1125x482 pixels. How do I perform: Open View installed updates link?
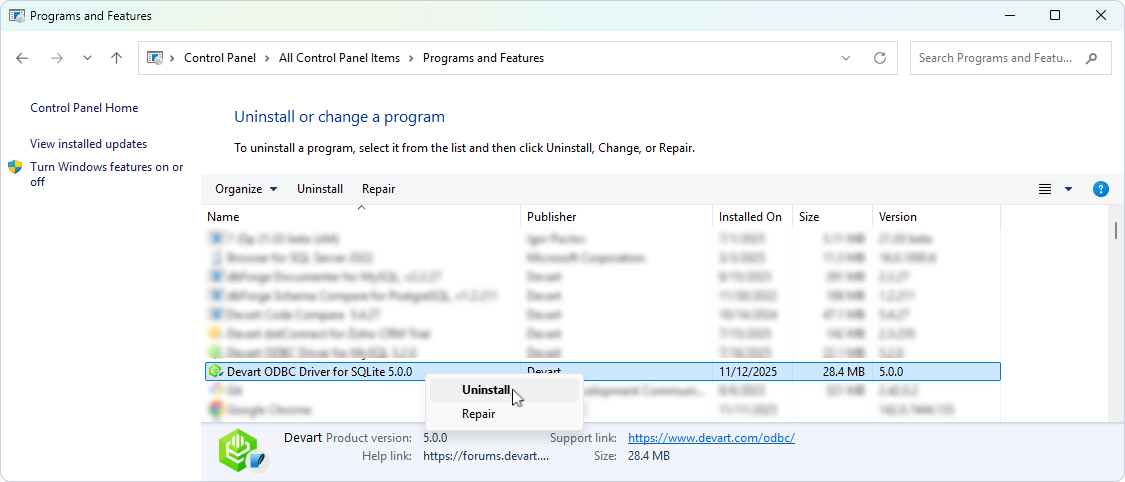coord(88,144)
